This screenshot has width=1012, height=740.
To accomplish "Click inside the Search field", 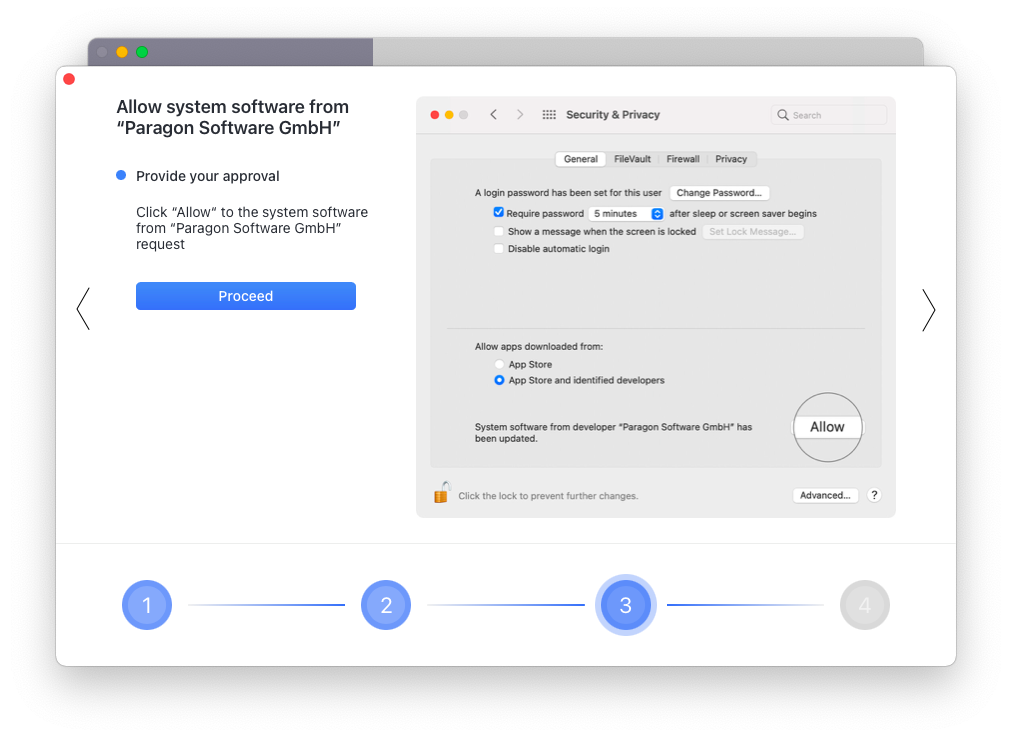I will point(830,115).
